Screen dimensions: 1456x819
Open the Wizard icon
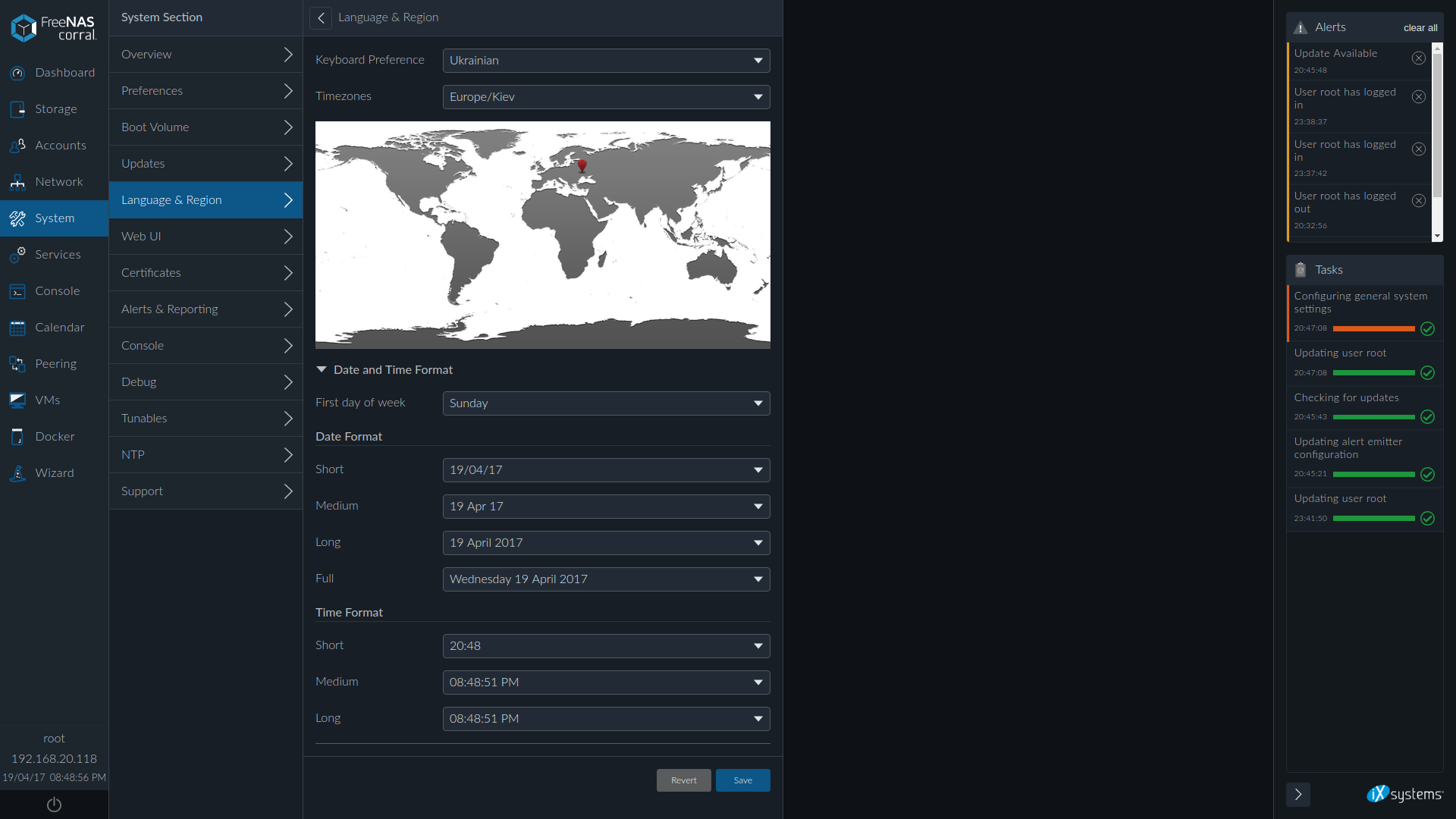pos(17,473)
